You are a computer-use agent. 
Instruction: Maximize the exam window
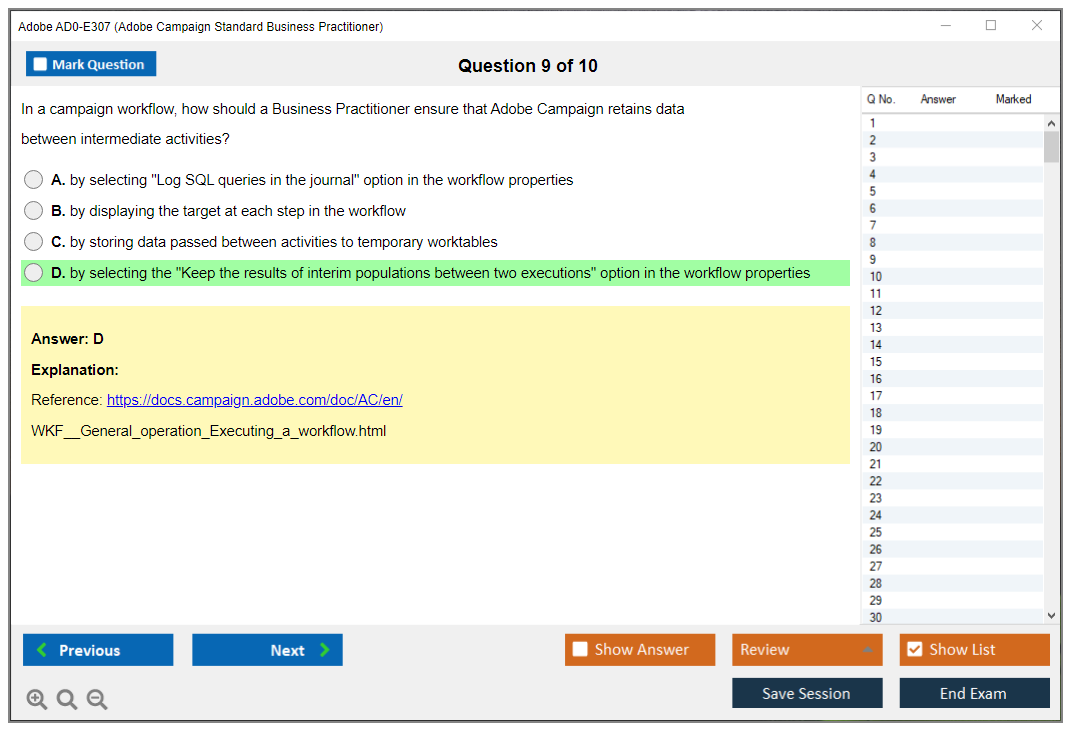point(991,26)
